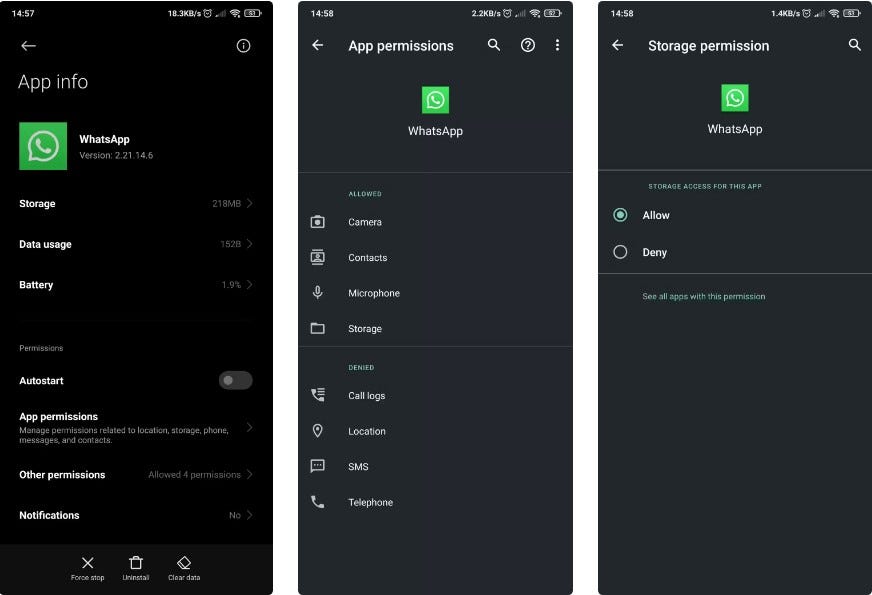Click the help question mark icon
This screenshot has width=872, height=595.
[x=527, y=45]
